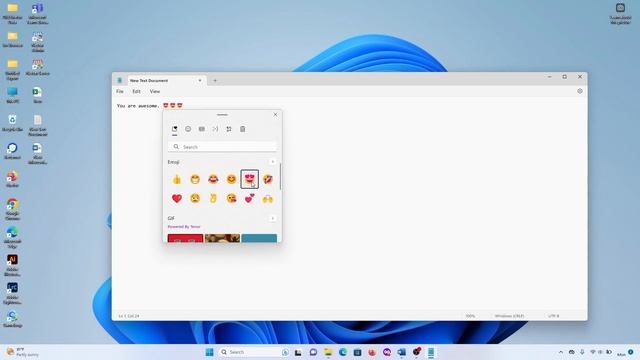
Task: Insert the two hearts emoji
Action: pyautogui.click(x=249, y=199)
